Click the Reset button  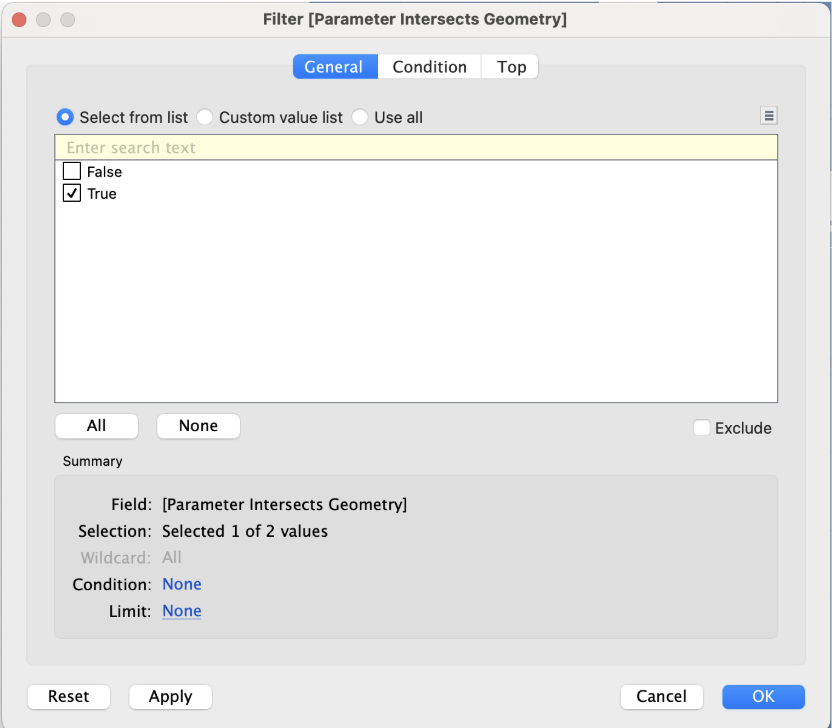pos(69,696)
